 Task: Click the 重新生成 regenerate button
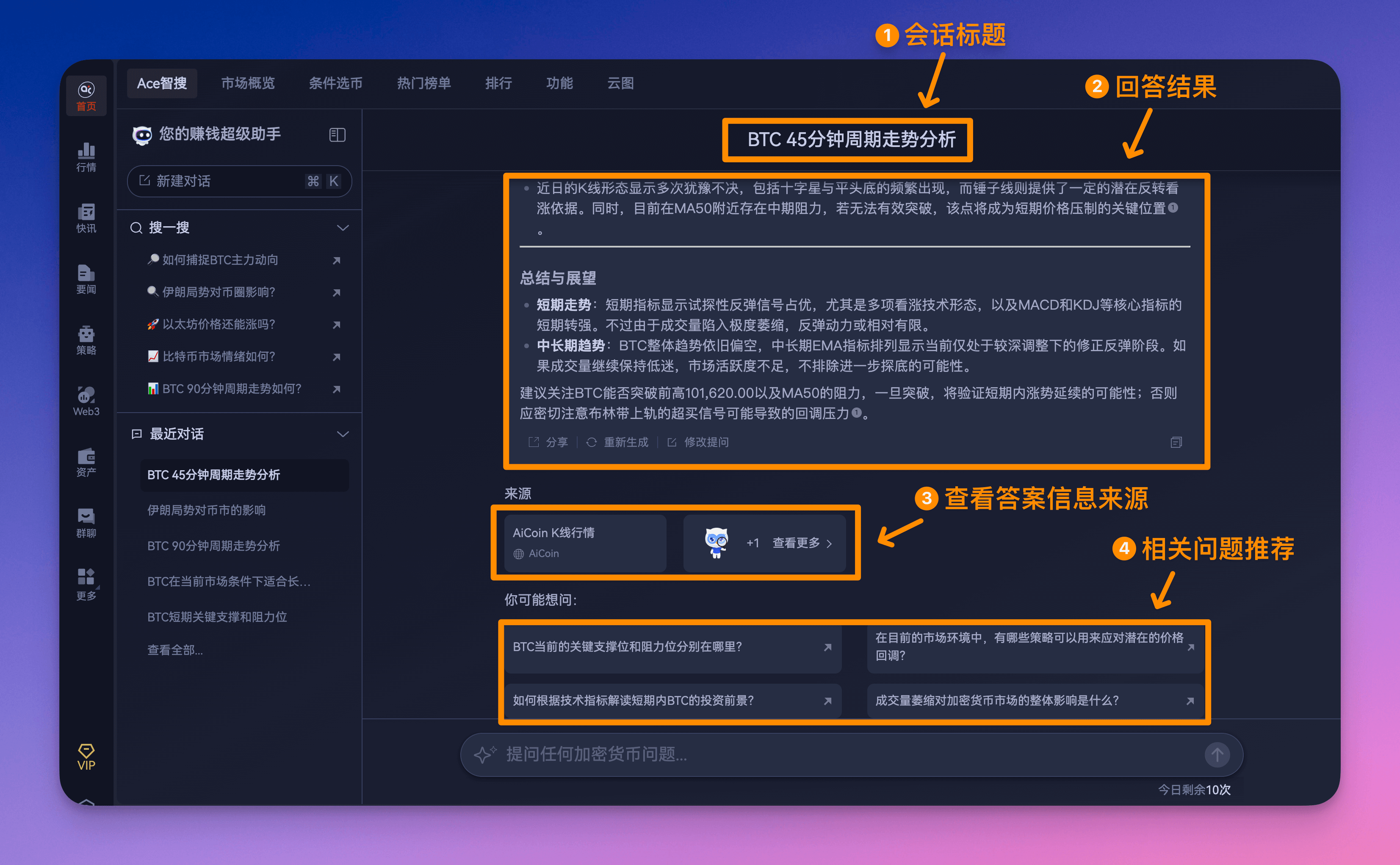(x=618, y=442)
